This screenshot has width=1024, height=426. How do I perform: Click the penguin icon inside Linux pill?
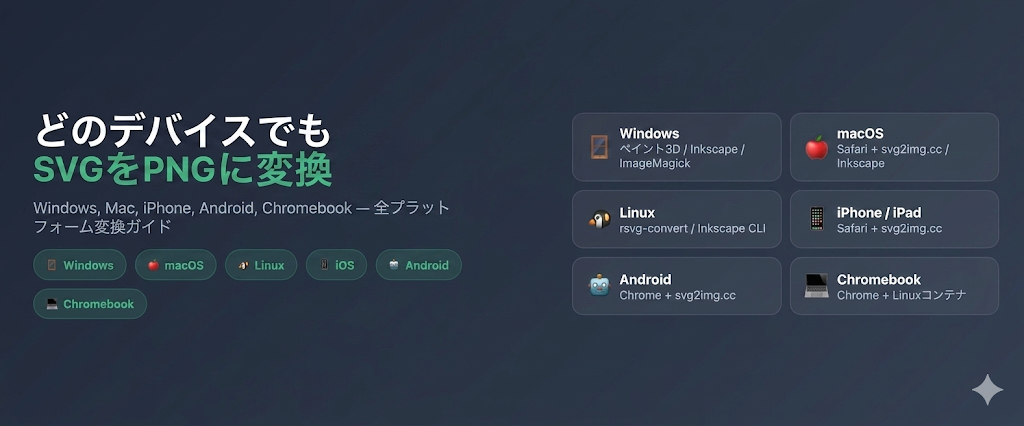pos(243,265)
